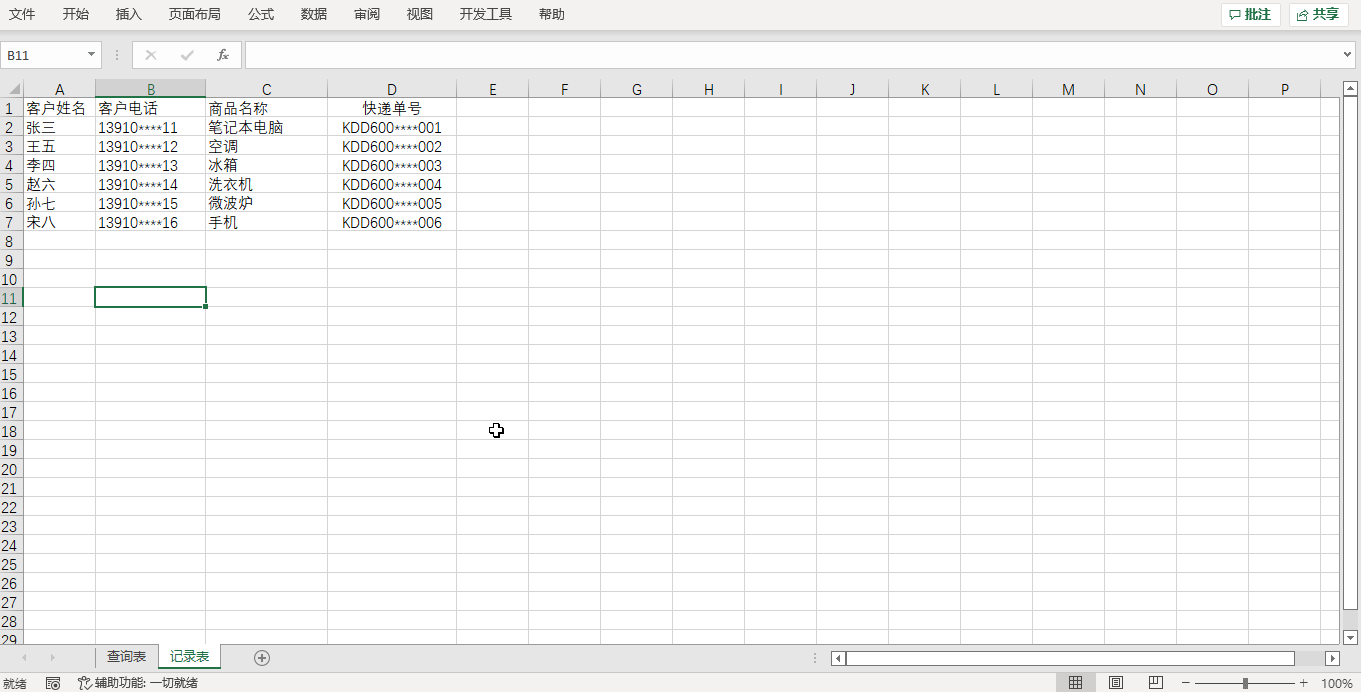The width and height of the screenshot is (1361, 692).
Task: Switch to Page Break Preview icon
Action: [1155, 683]
